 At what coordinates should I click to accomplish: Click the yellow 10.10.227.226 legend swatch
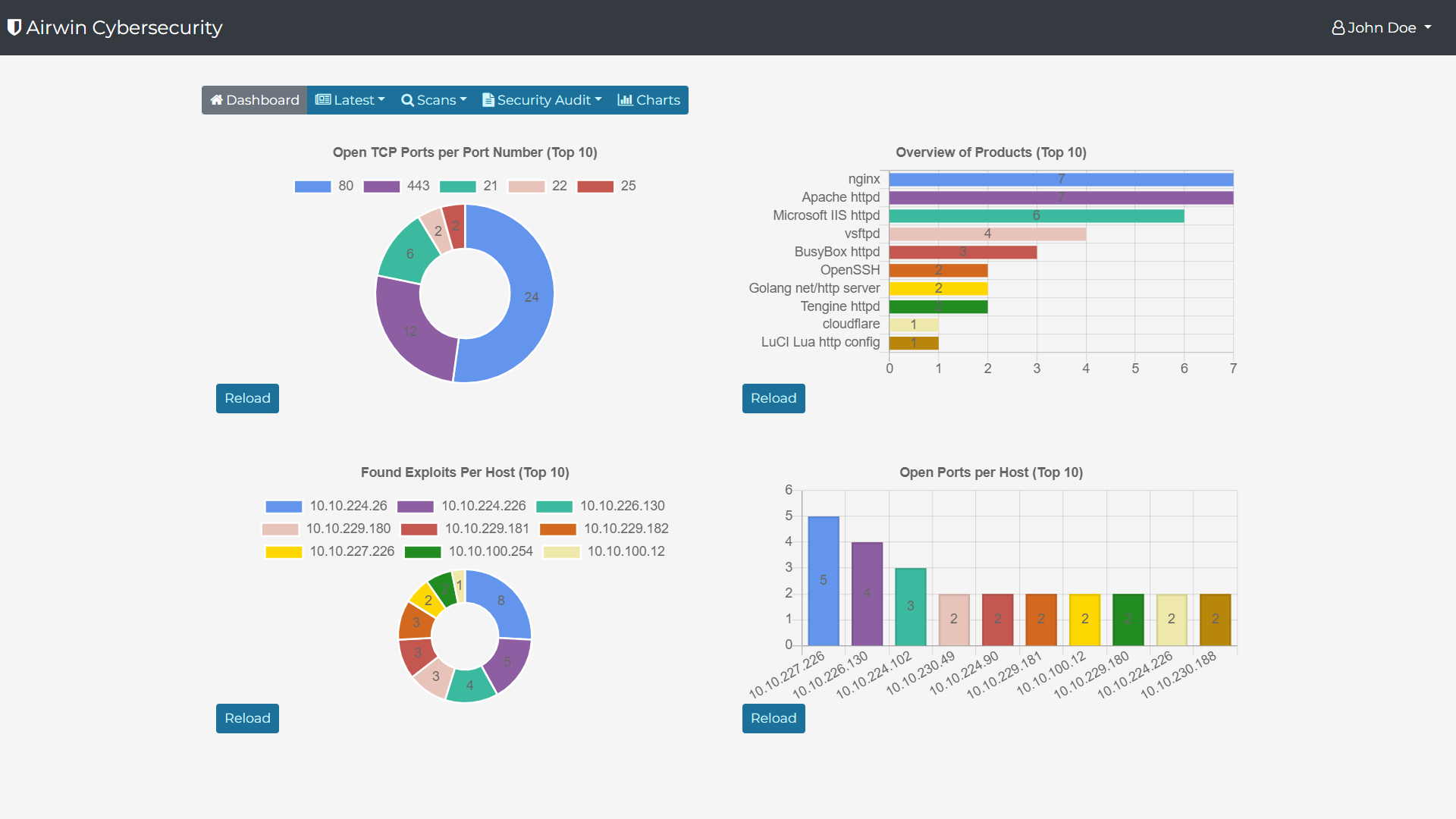(284, 552)
